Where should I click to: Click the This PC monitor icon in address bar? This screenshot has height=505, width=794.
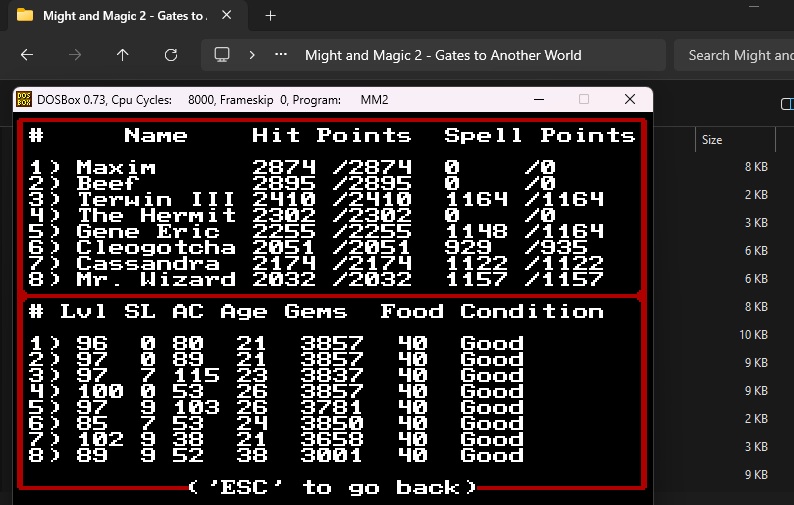[x=222, y=55]
